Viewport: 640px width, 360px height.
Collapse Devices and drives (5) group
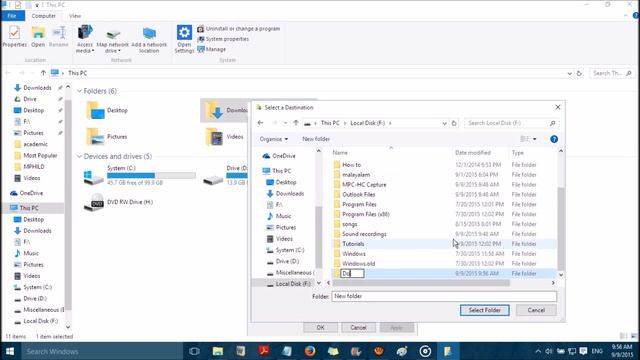pyautogui.click(x=79, y=156)
